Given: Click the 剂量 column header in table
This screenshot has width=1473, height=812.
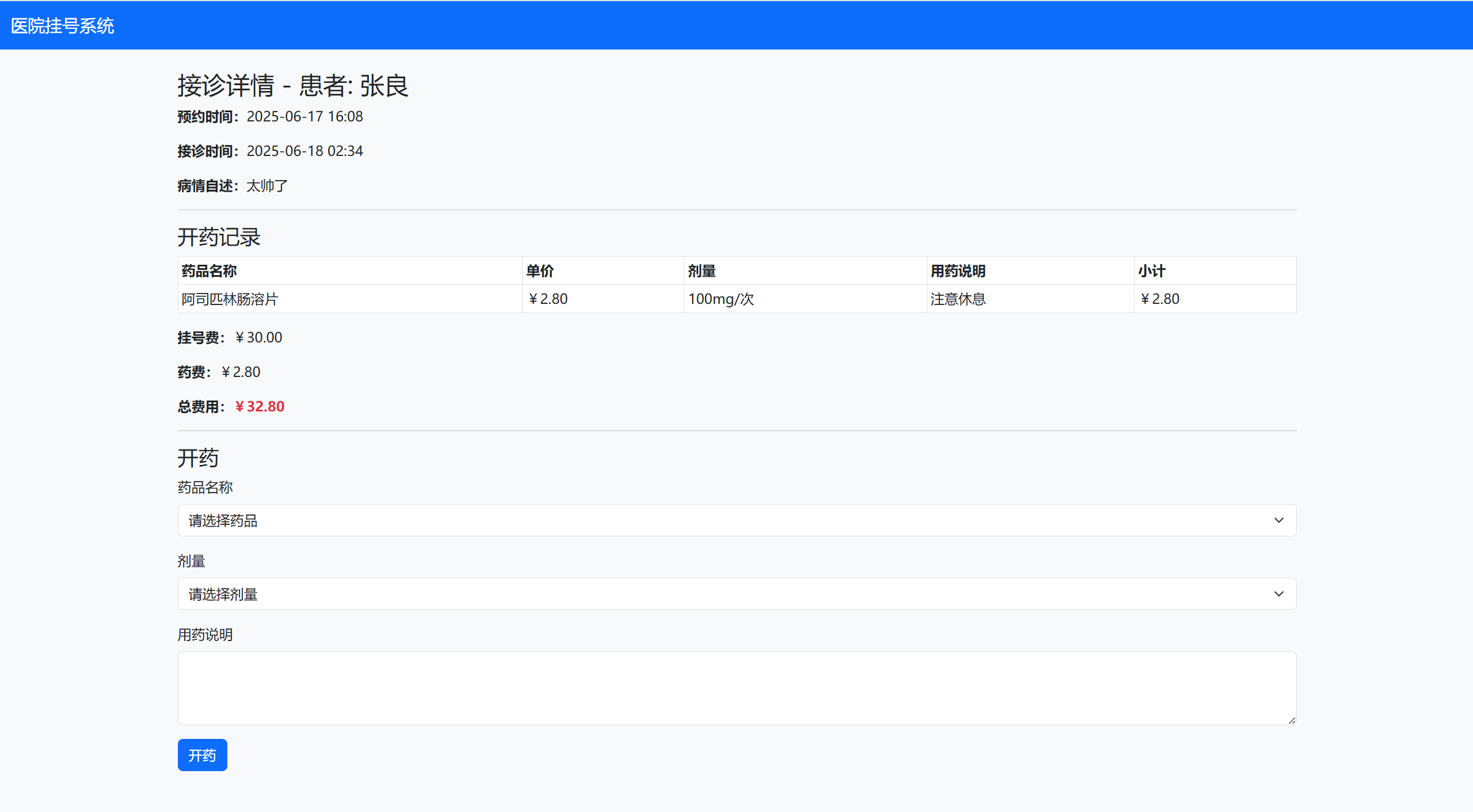Looking at the screenshot, I should click(702, 271).
